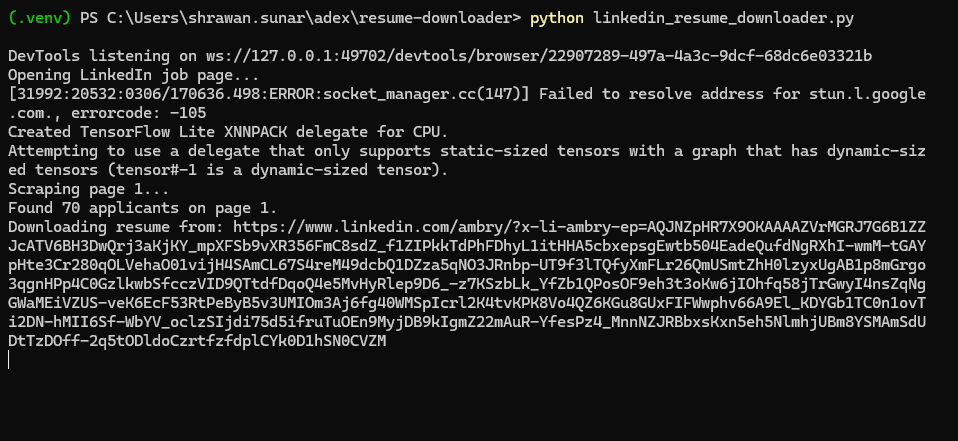Click the stun.l.google hostname in the error
Image resolution: width=958 pixels, height=441 pixels.
click(860, 94)
